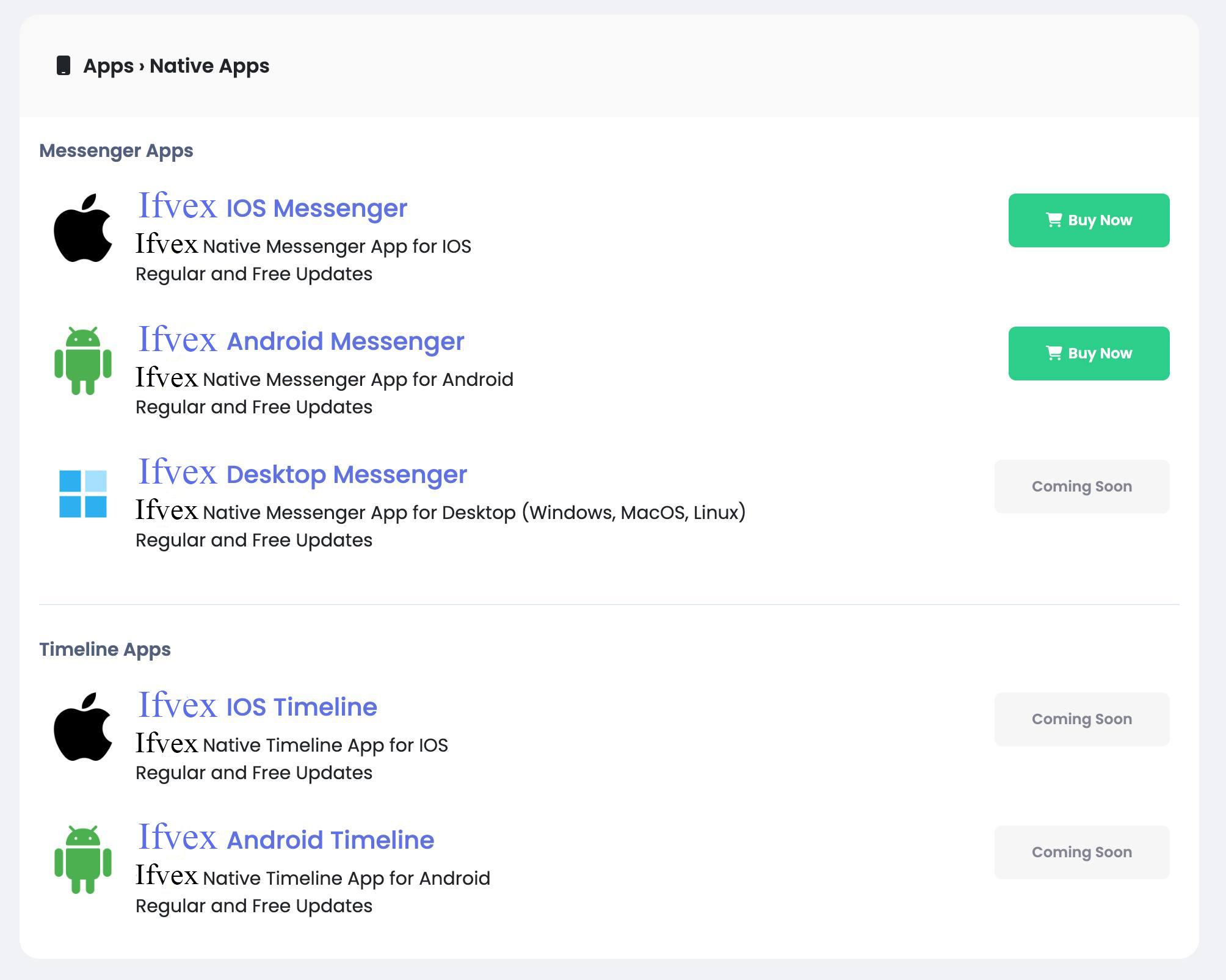Image resolution: width=1226 pixels, height=980 pixels.
Task: Click the Windows logo beside Desktop Messenger
Action: point(83,493)
